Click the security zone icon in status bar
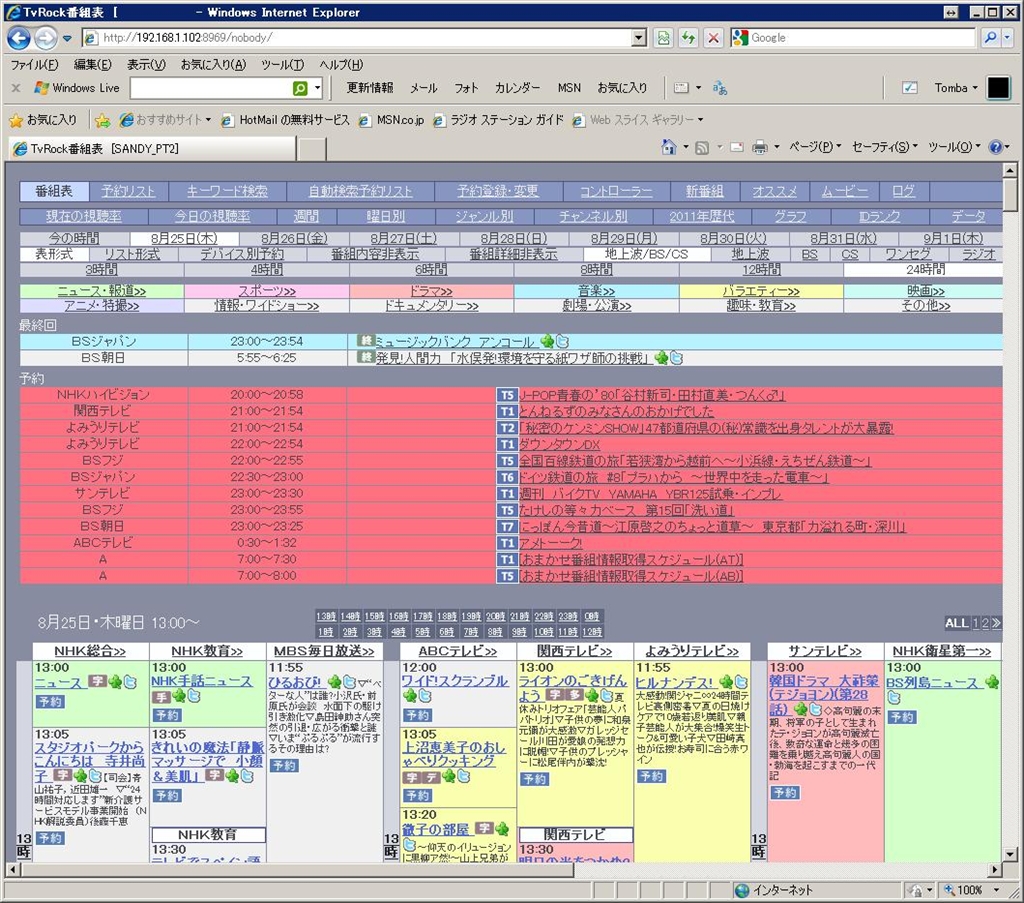This screenshot has width=1024, height=903. [742, 891]
